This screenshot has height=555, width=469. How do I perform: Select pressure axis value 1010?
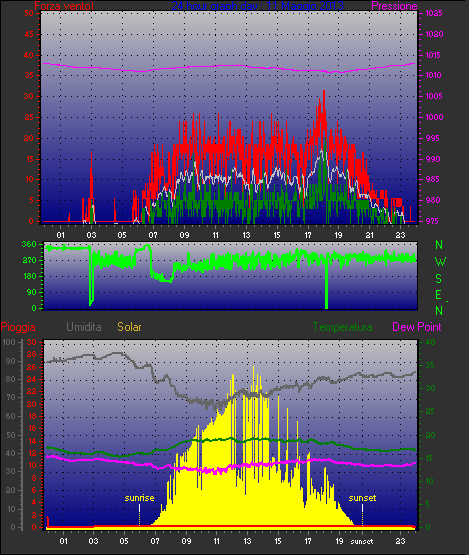(x=434, y=75)
